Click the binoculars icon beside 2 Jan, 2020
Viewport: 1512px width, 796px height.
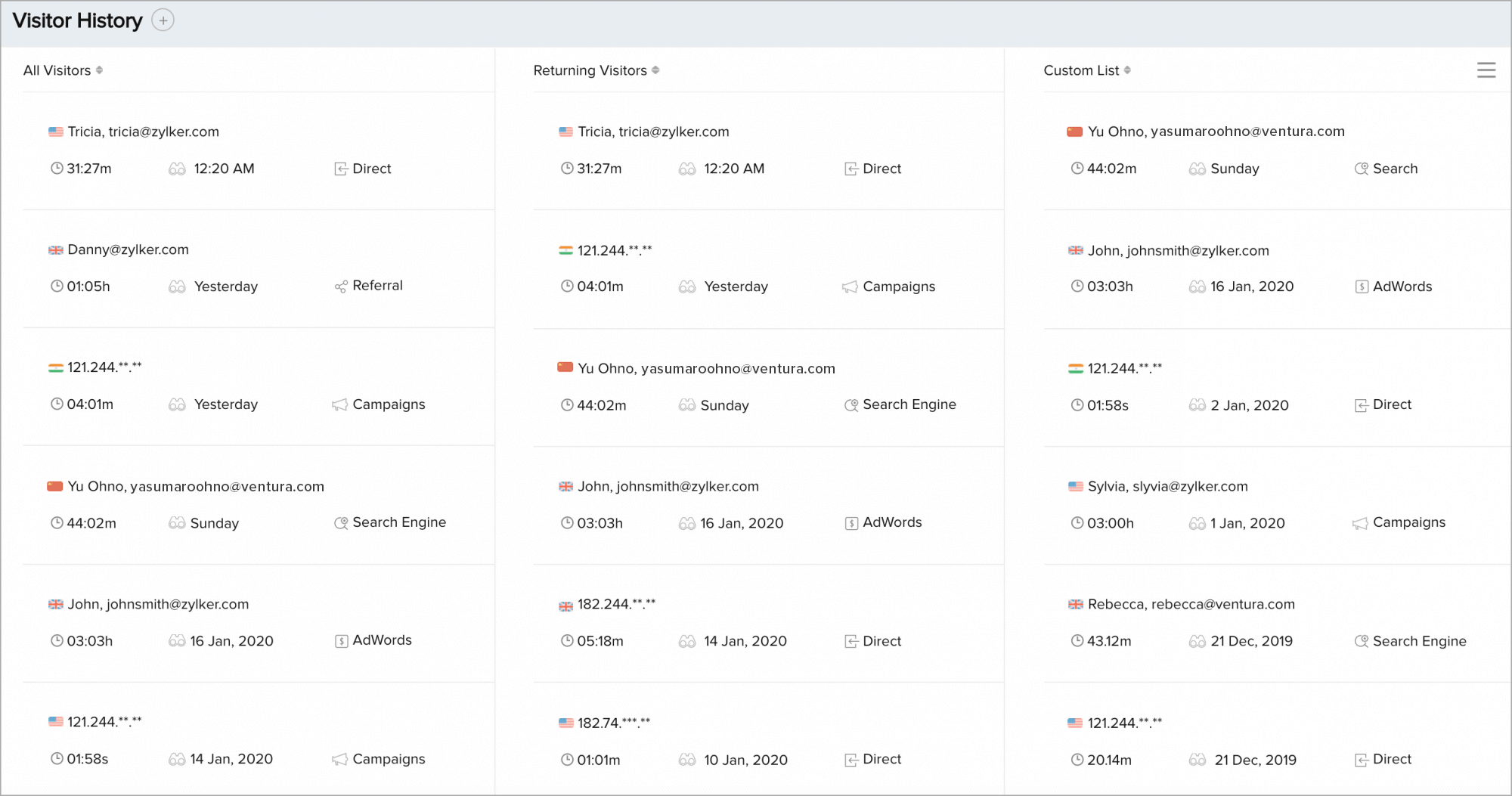(1197, 405)
